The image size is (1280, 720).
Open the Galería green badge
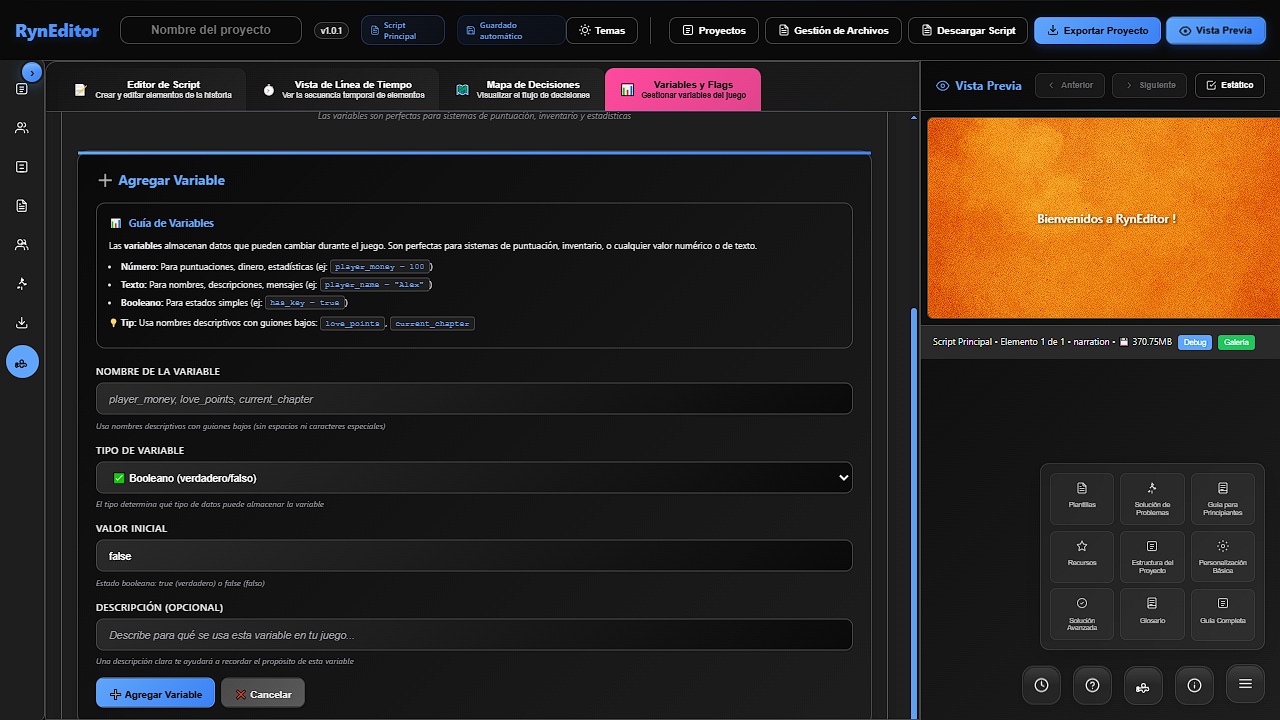1236,342
